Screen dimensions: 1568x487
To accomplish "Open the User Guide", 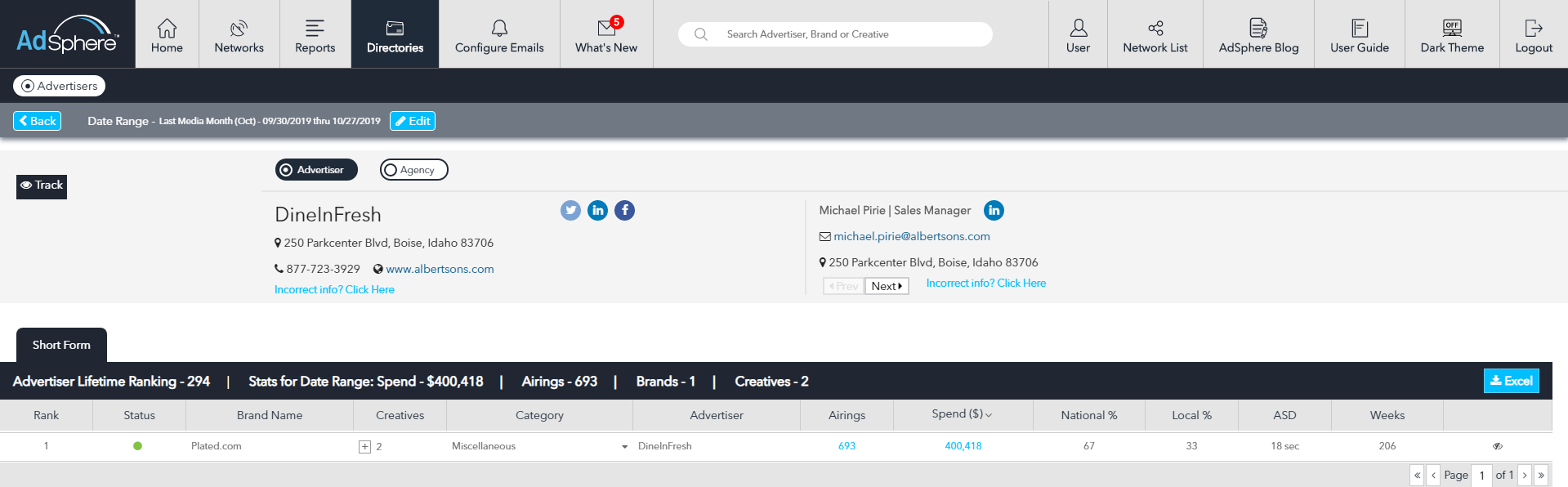I will (x=1359, y=34).
